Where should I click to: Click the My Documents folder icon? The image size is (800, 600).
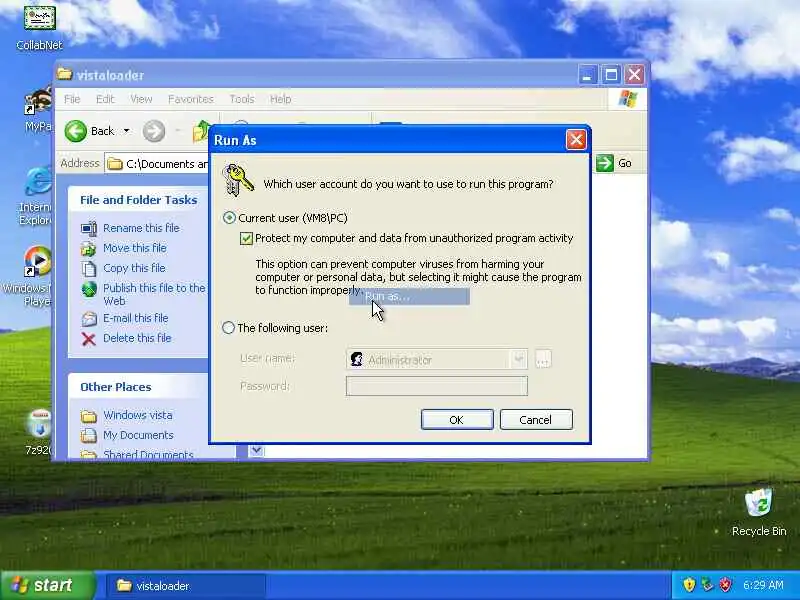tap(89, 436)
